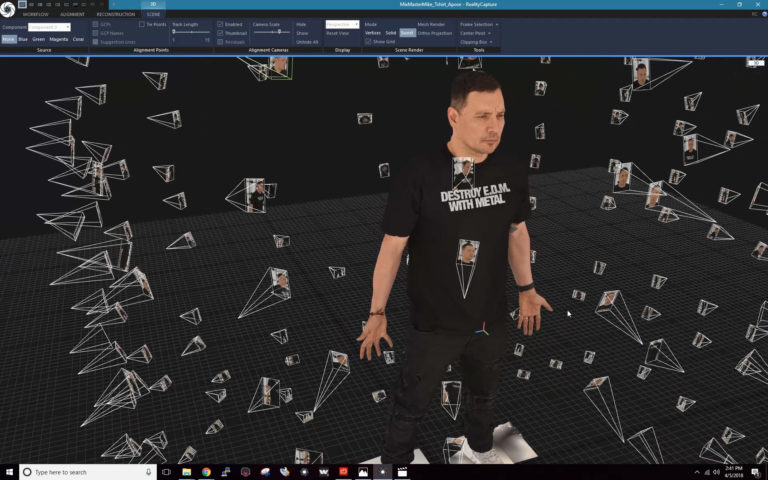Click the Ortho Projection button
The image size is (768, 480).
click(x=435, y=33)
